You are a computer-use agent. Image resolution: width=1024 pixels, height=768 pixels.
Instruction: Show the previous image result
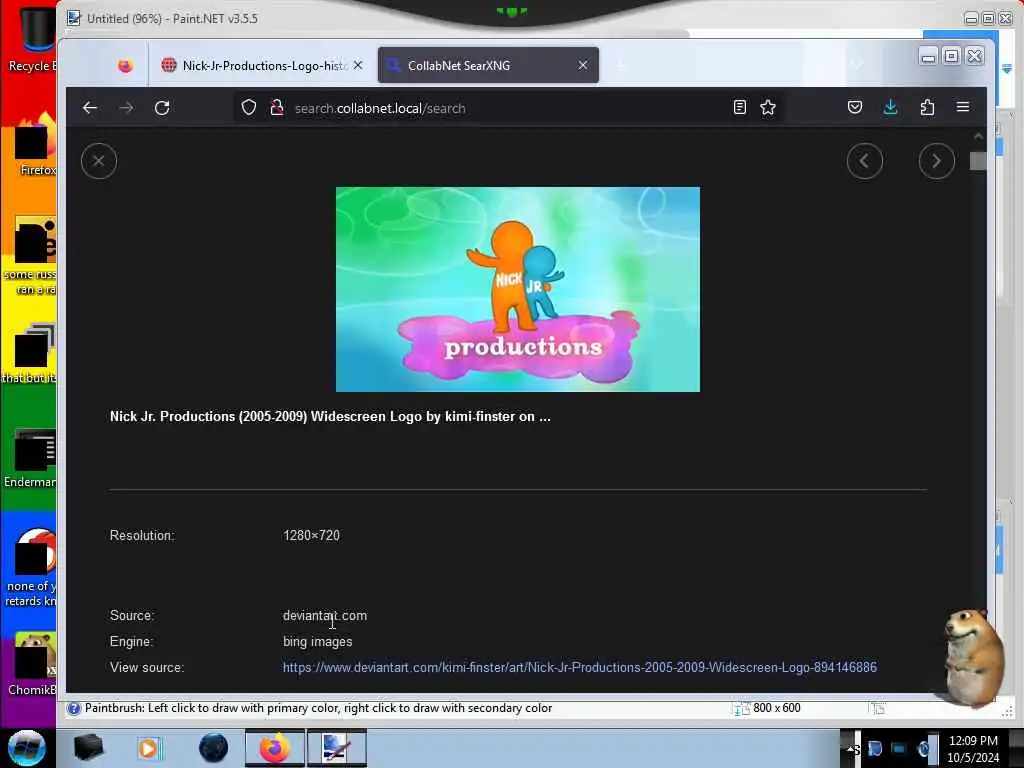[x=865, y=161]
